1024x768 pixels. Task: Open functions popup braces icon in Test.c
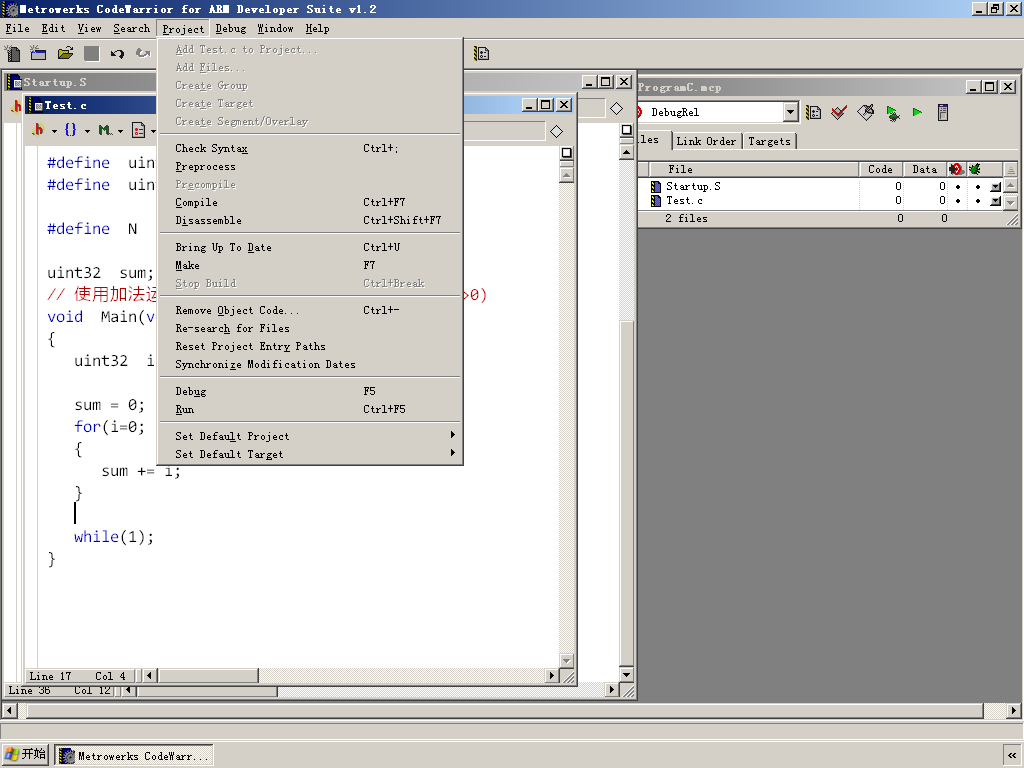[71, 130]
